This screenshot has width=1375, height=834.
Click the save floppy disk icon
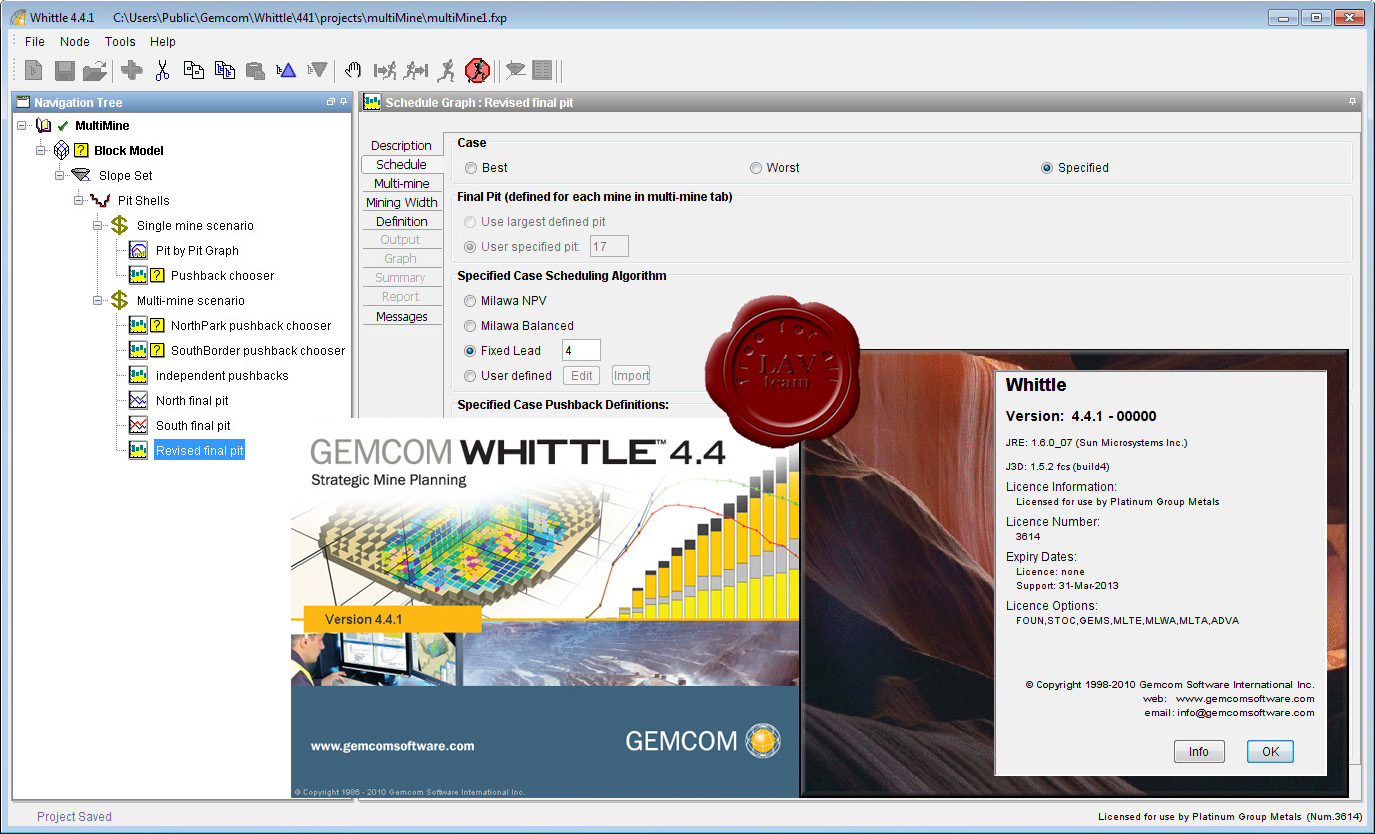64,70
